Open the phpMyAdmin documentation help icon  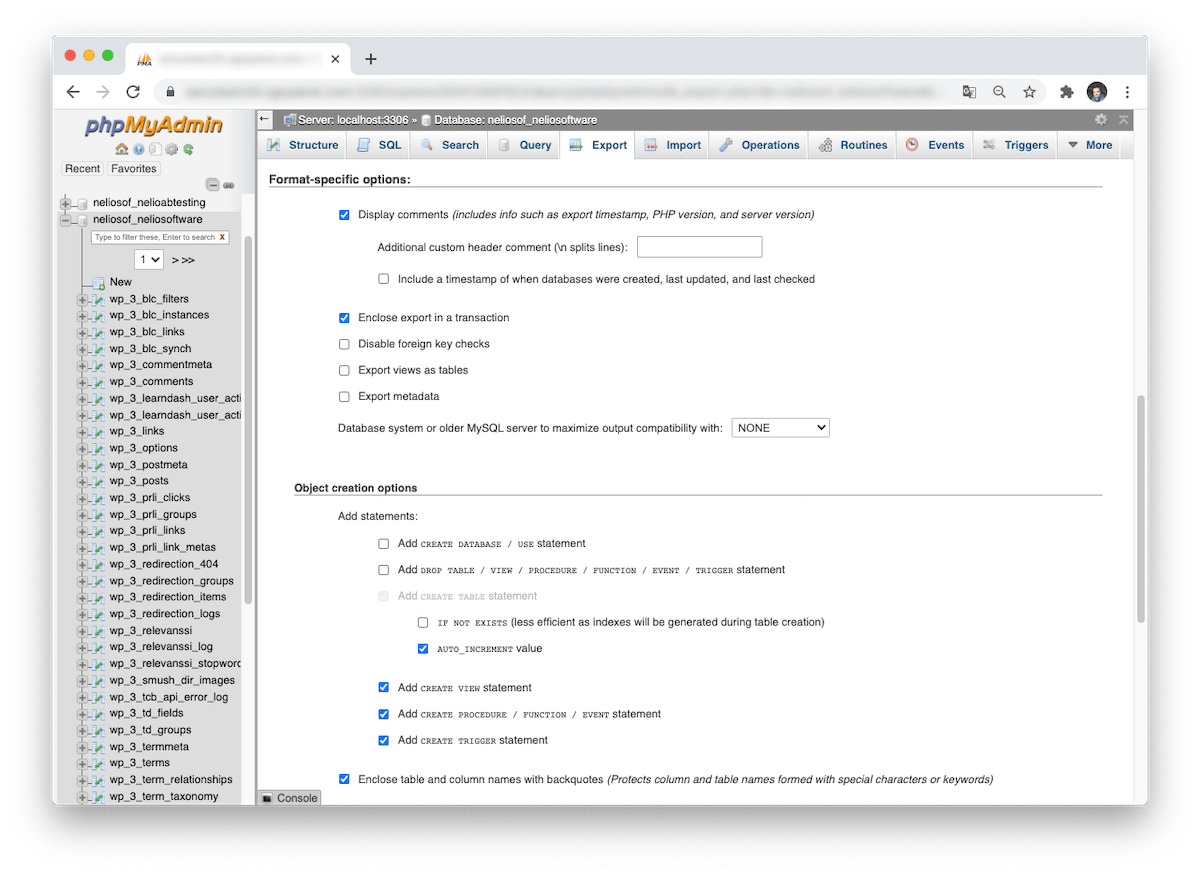click(138, 150)
